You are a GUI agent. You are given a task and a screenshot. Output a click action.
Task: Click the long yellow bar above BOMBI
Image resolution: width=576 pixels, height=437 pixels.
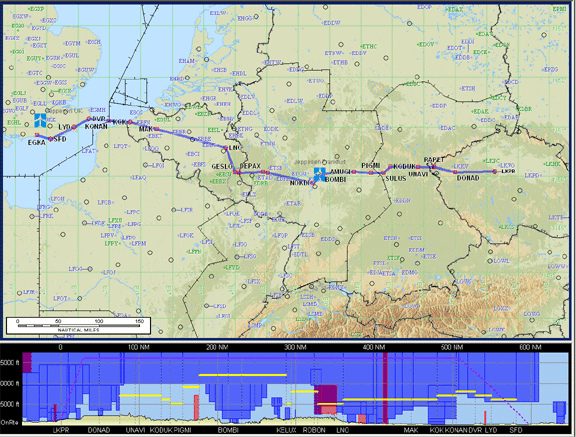click(242, 375)
